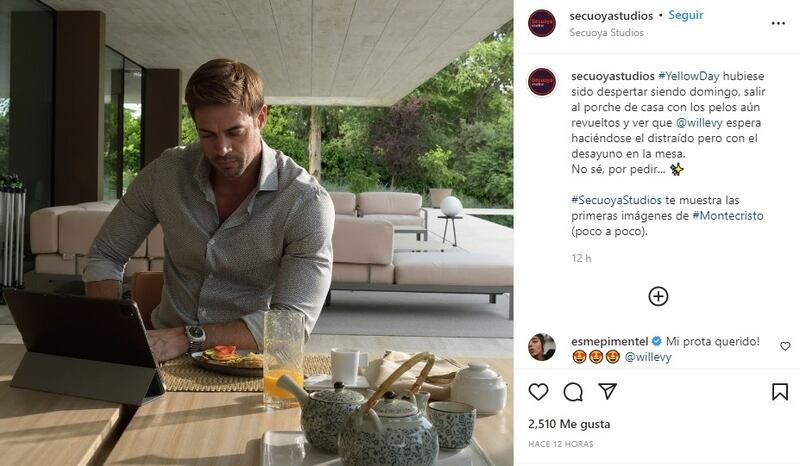Click the post photo of the man at the table

tap(257, 233)
